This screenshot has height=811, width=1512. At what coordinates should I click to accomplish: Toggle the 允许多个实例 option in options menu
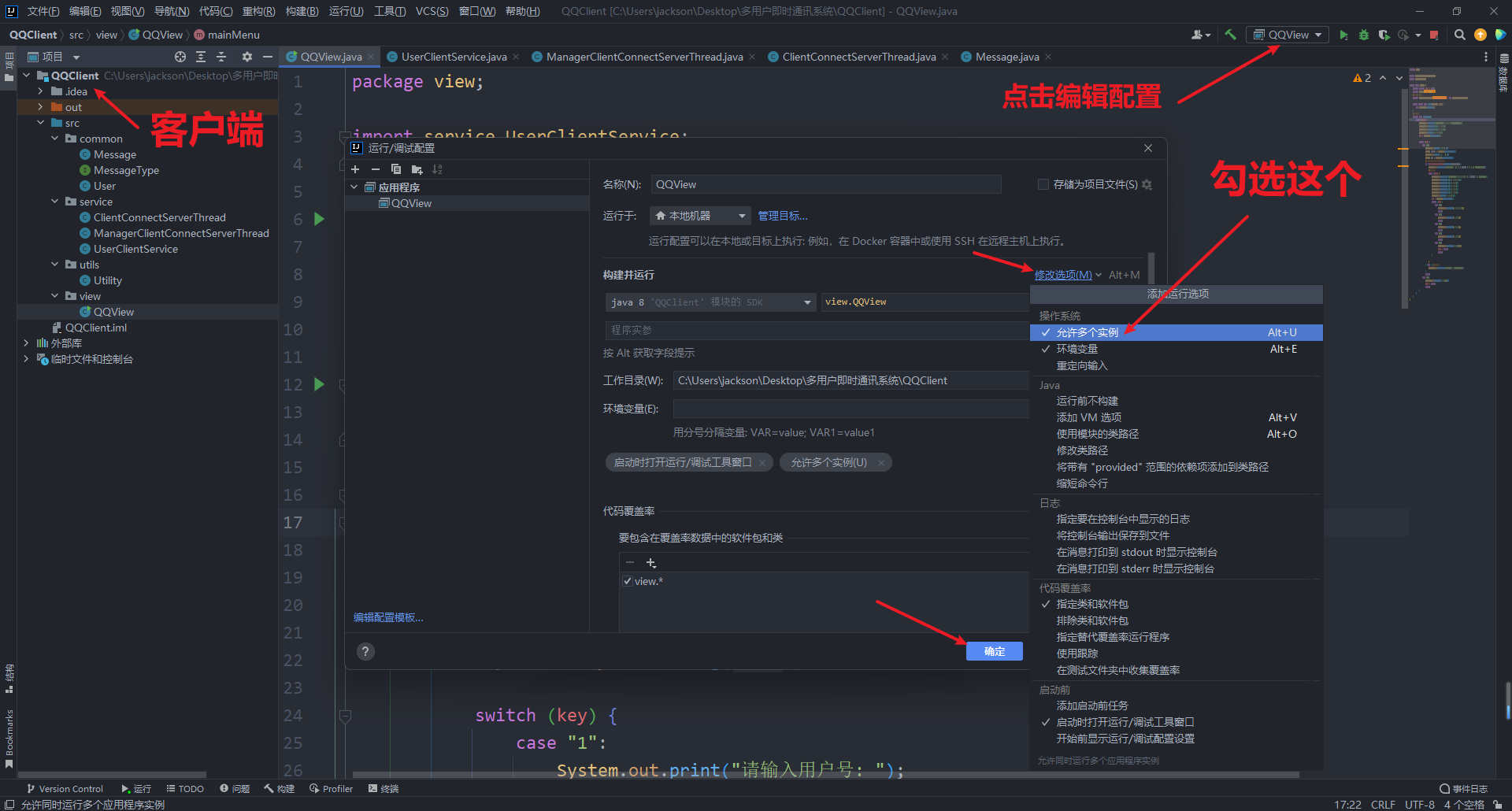(1087, 332)
